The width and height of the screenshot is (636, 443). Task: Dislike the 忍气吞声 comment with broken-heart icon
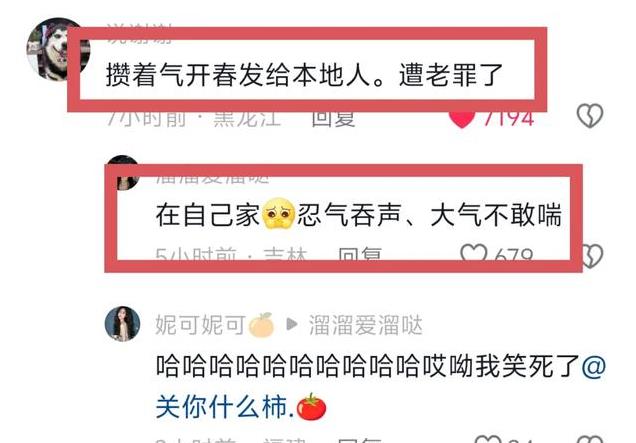[x=593, y=256]
